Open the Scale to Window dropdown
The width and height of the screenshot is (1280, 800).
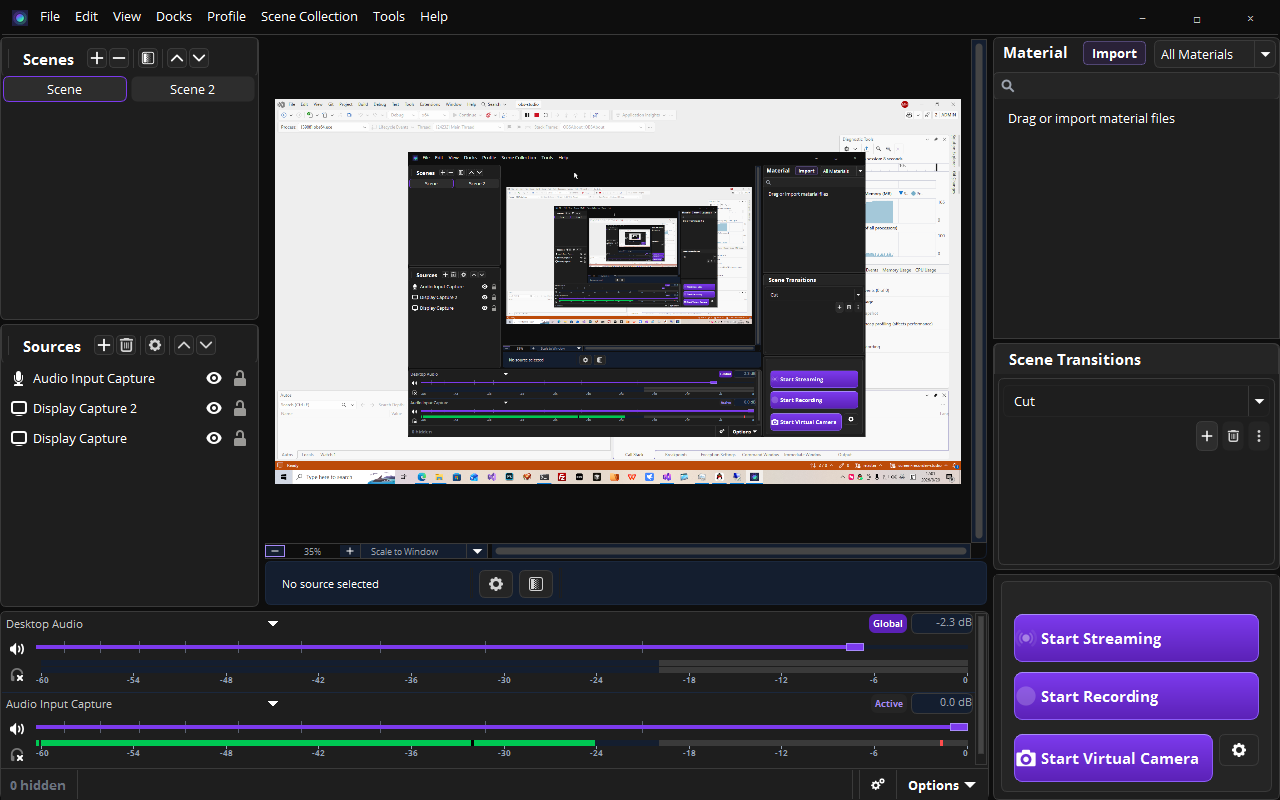[x=477, y=551]
